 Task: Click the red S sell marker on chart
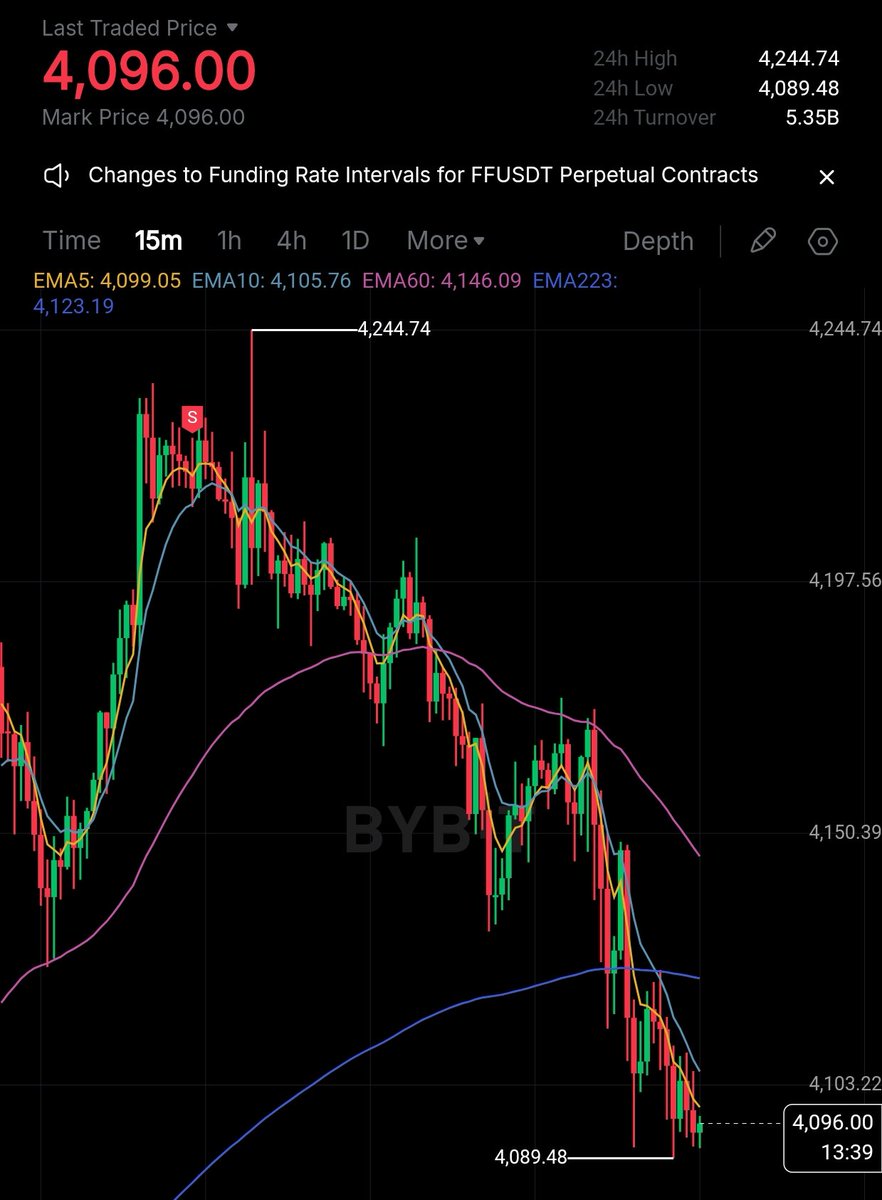point(192,418)
